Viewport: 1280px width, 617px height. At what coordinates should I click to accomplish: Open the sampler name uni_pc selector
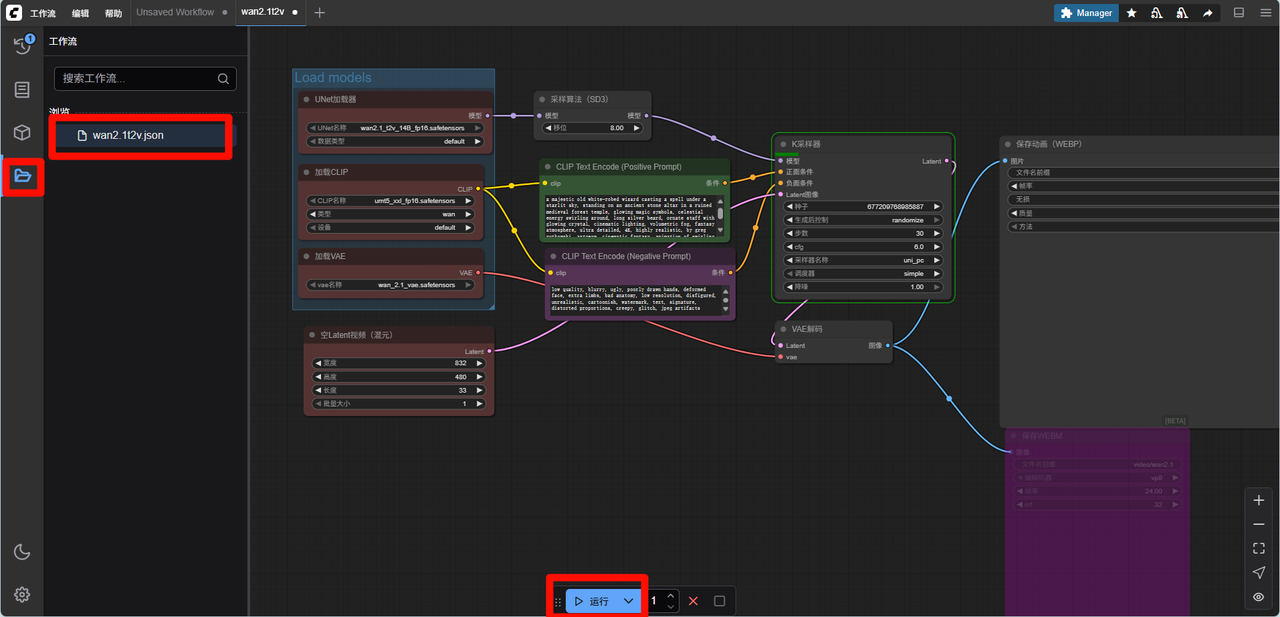point(863,260)
